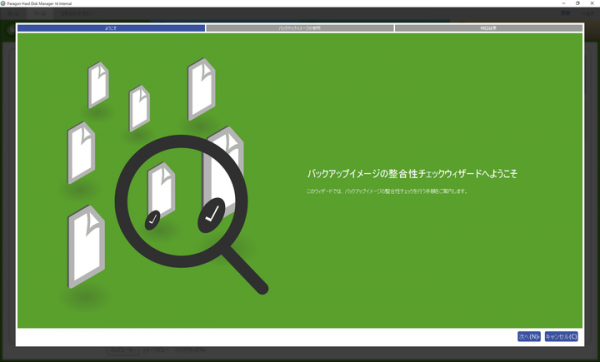600x362 pixels.
Task: Go to the バックアップイメージの参照 step tab
Action: (x=300, y=28)
